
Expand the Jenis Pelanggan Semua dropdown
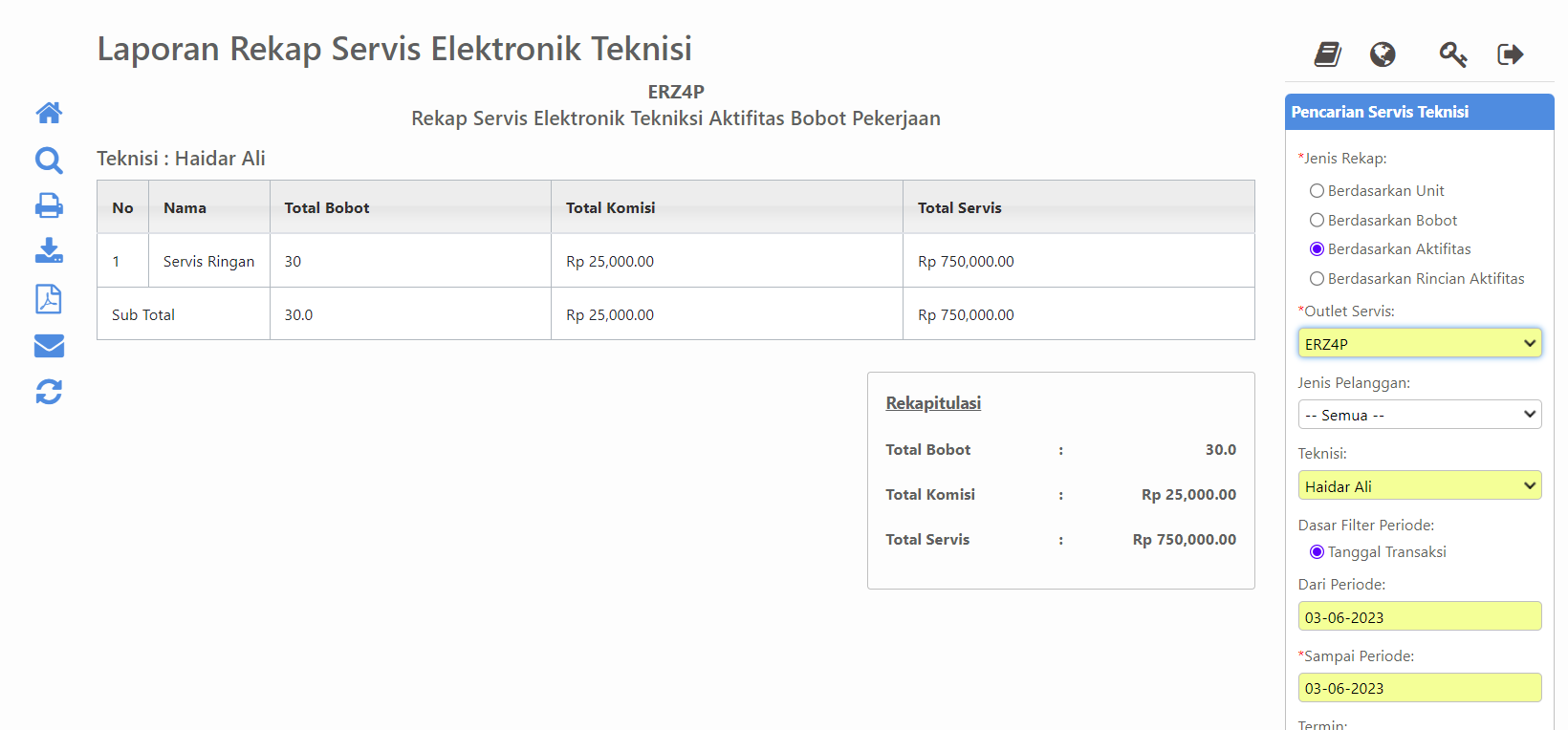(x=1420, y=415)
